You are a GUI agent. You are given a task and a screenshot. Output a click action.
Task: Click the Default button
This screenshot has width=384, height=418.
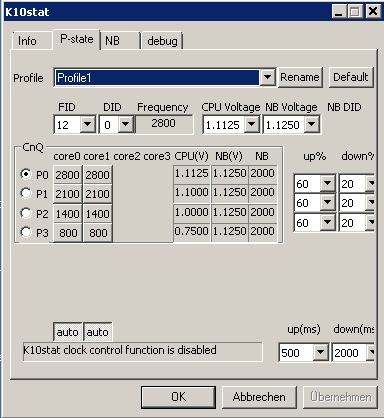tap(351, 77)
